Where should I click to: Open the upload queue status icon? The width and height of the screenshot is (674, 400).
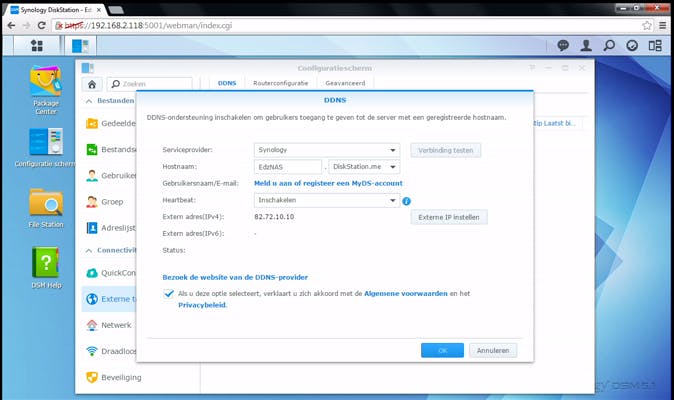(x=632, y=46)
